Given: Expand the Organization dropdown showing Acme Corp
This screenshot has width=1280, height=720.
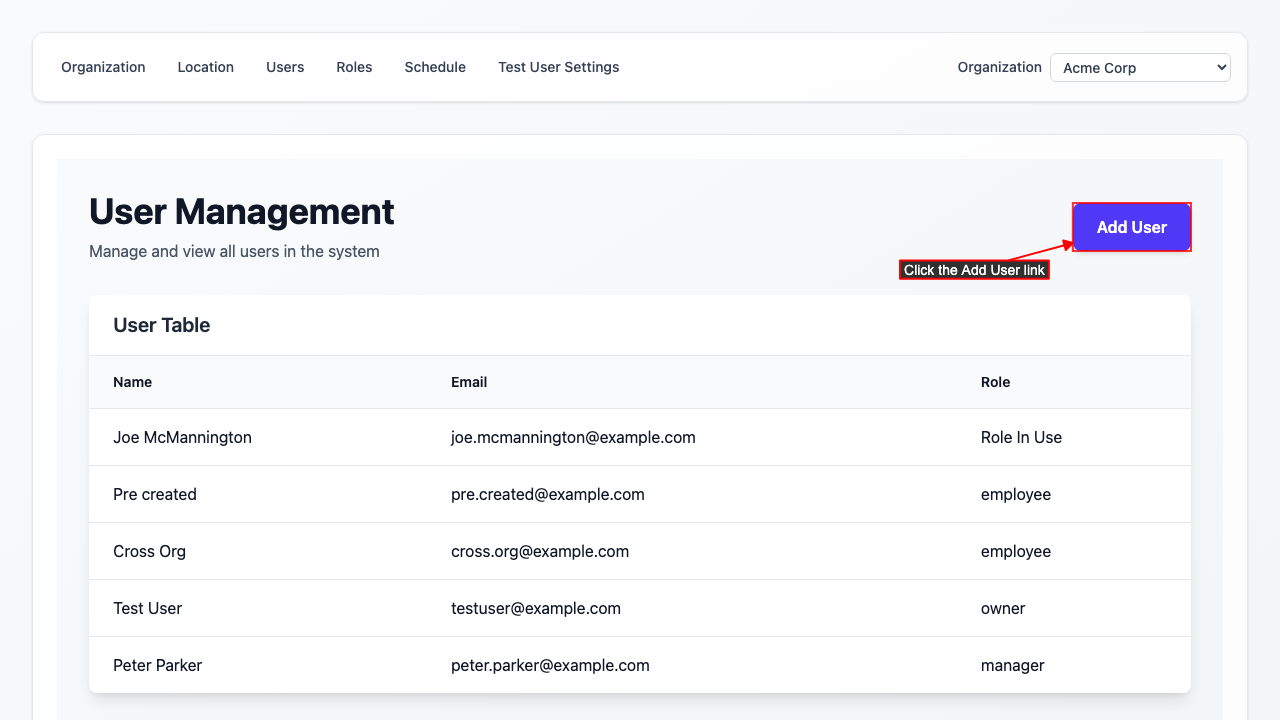Looking at the screenshot, I should 1139,68.
